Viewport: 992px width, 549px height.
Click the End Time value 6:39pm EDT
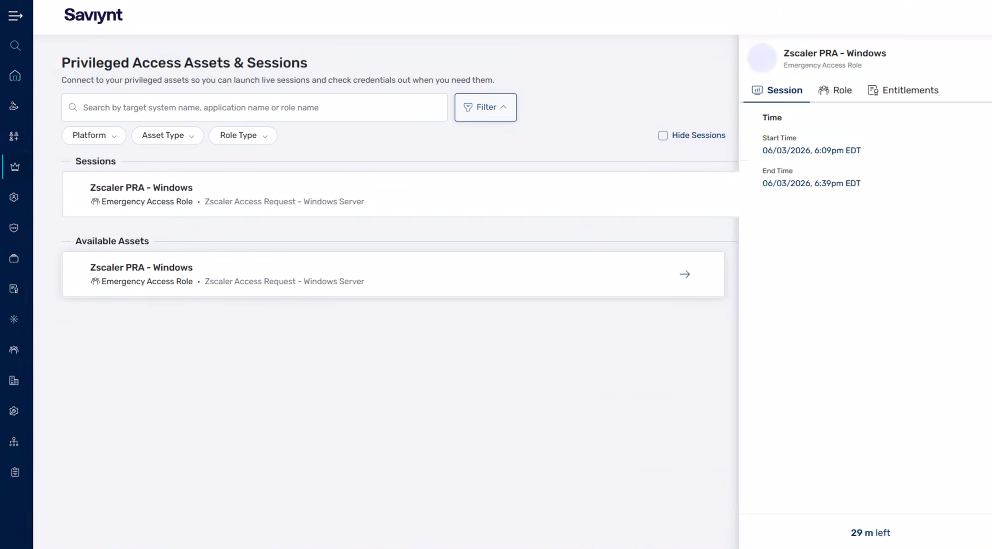[x=812, y=183]
